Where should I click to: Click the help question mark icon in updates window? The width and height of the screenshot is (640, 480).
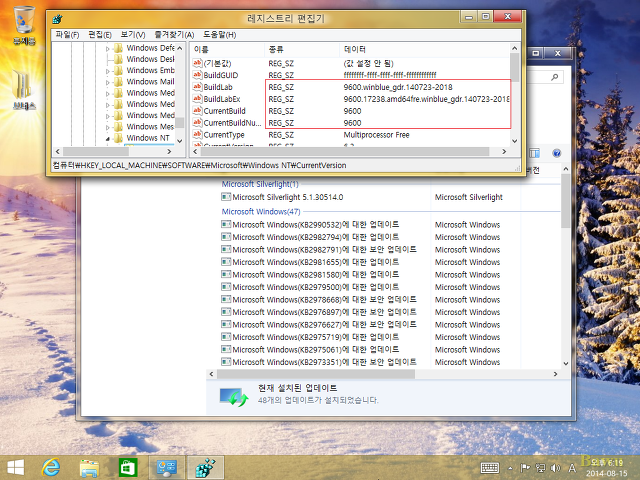point(557,153)
